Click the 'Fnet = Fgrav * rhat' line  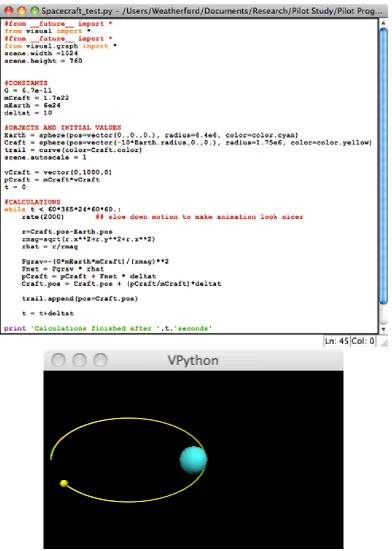click(x=63, y=269)
